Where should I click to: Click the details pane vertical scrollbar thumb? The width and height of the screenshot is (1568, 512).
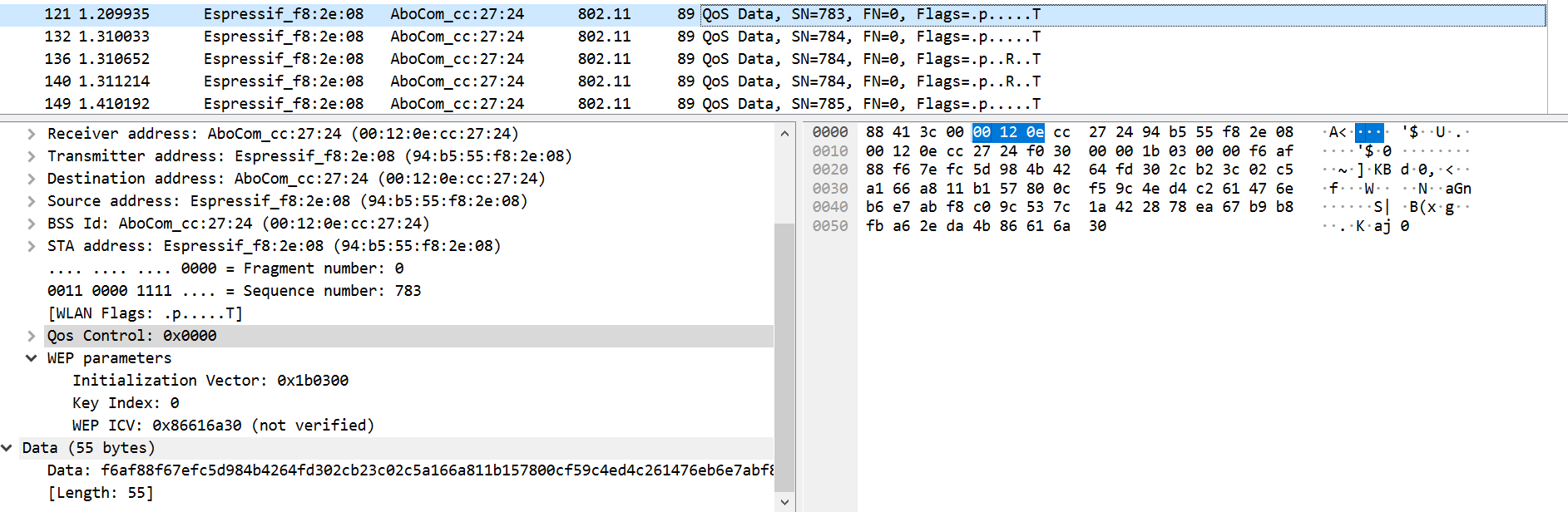784,357
